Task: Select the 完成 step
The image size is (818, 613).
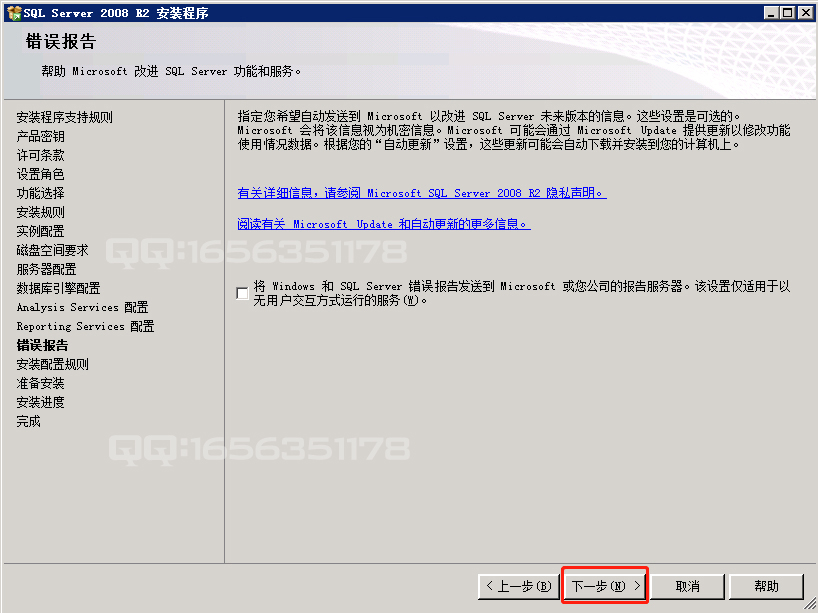Action: coord(29,422)
